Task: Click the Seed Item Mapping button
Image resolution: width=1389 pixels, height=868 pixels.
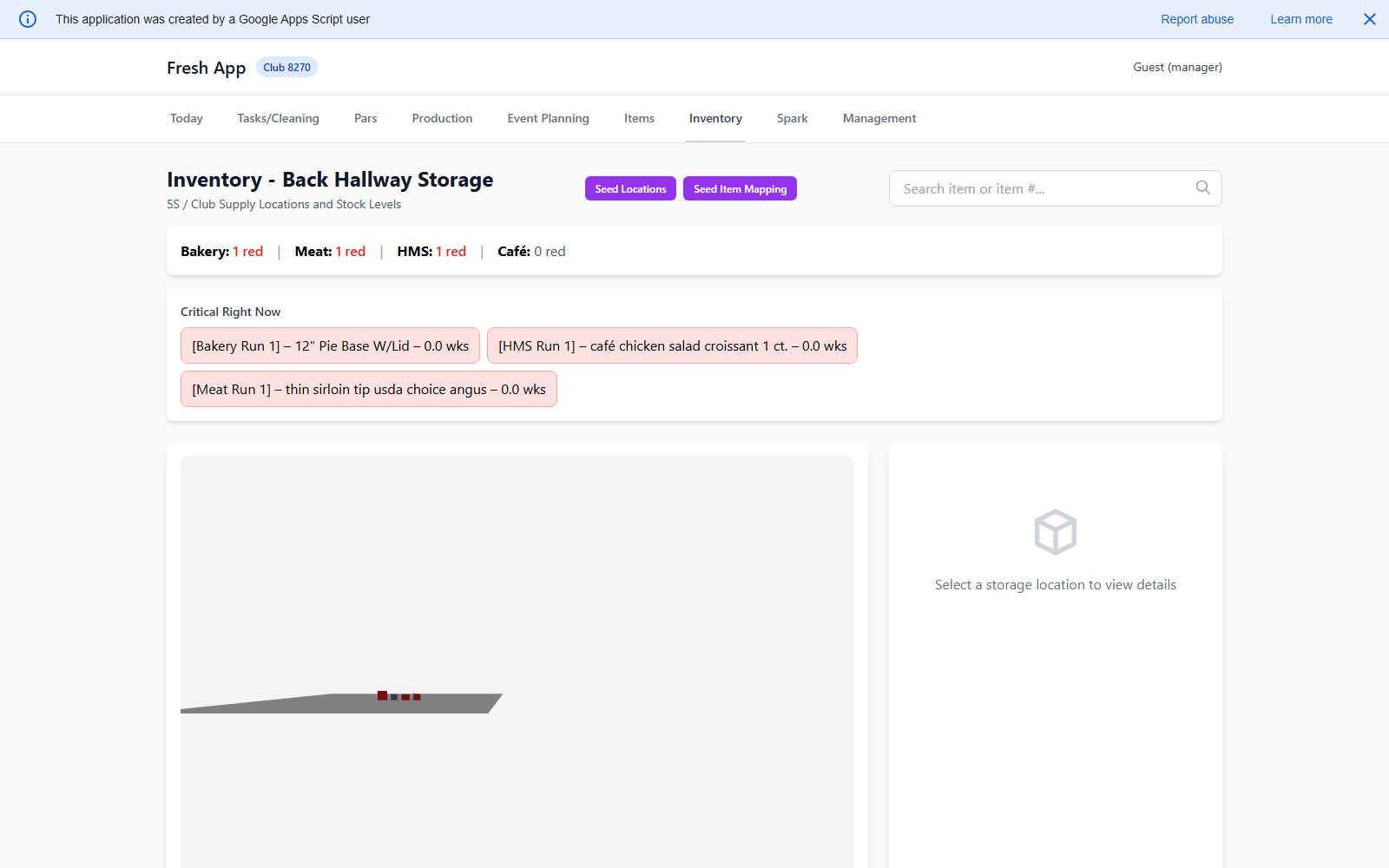Action: pos(740,188)
